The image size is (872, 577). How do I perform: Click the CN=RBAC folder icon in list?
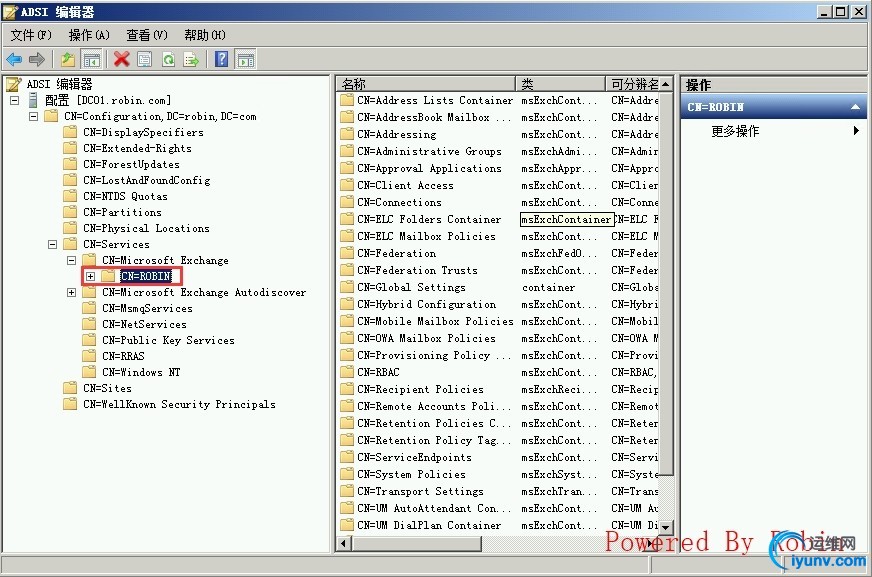pyautogui.click(x=347, y=372)
